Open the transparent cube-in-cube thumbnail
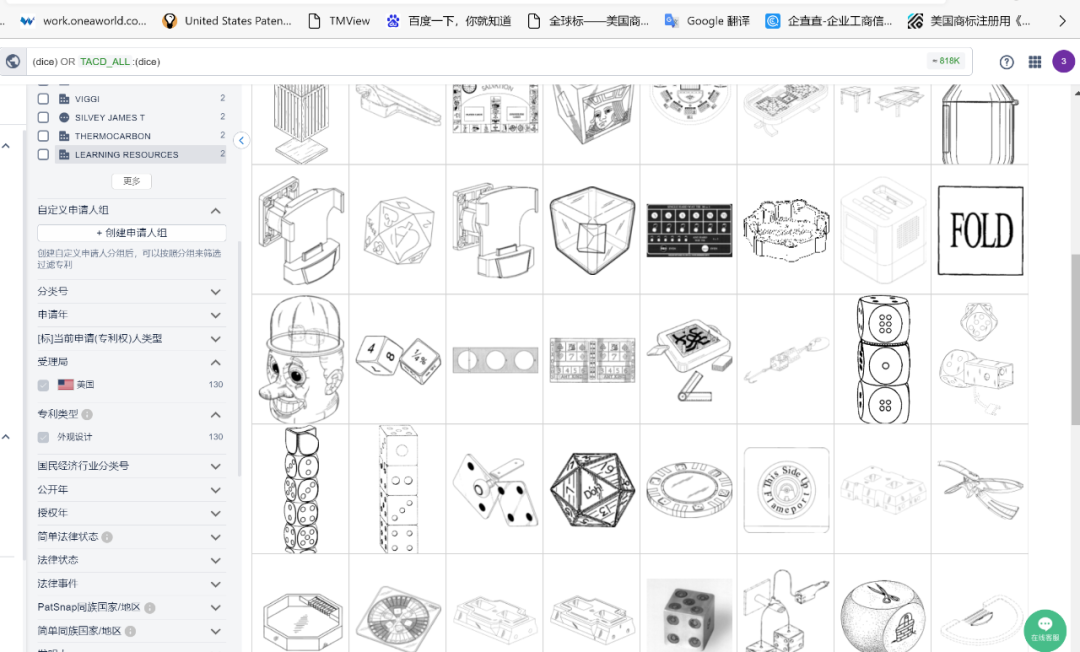1080x652 pixels. pos(592,229)
